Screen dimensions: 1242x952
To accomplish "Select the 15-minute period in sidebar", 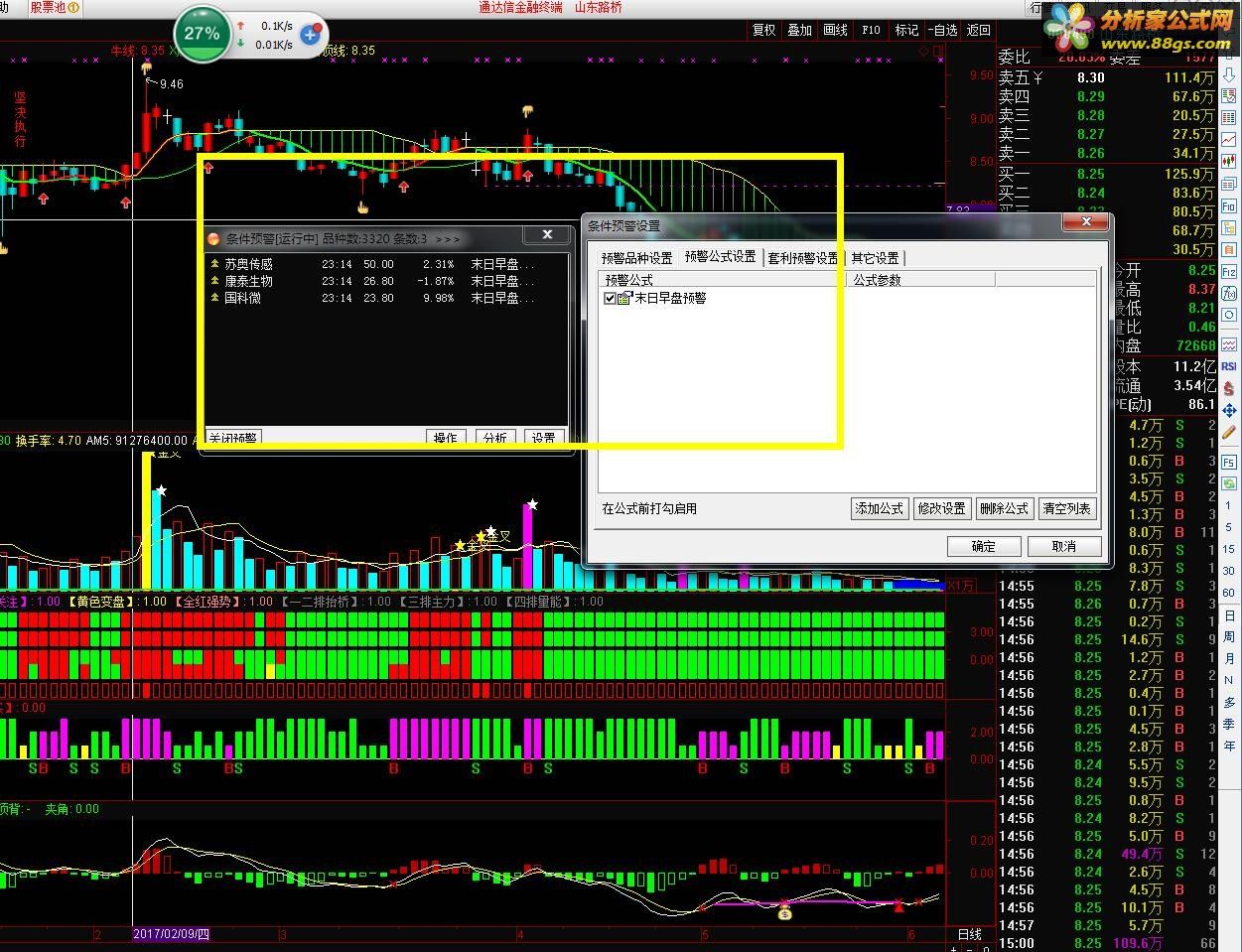I will coord(1229,549).
